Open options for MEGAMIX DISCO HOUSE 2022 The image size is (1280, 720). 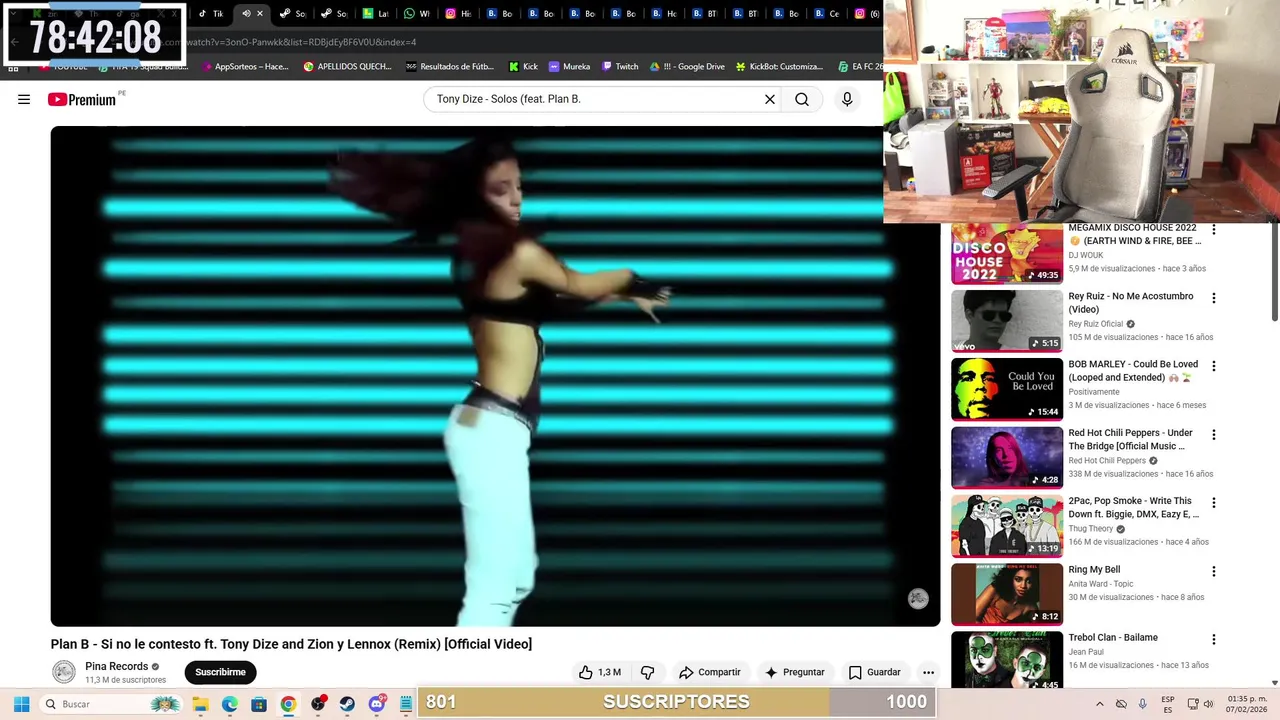(x=1214, y=229)
